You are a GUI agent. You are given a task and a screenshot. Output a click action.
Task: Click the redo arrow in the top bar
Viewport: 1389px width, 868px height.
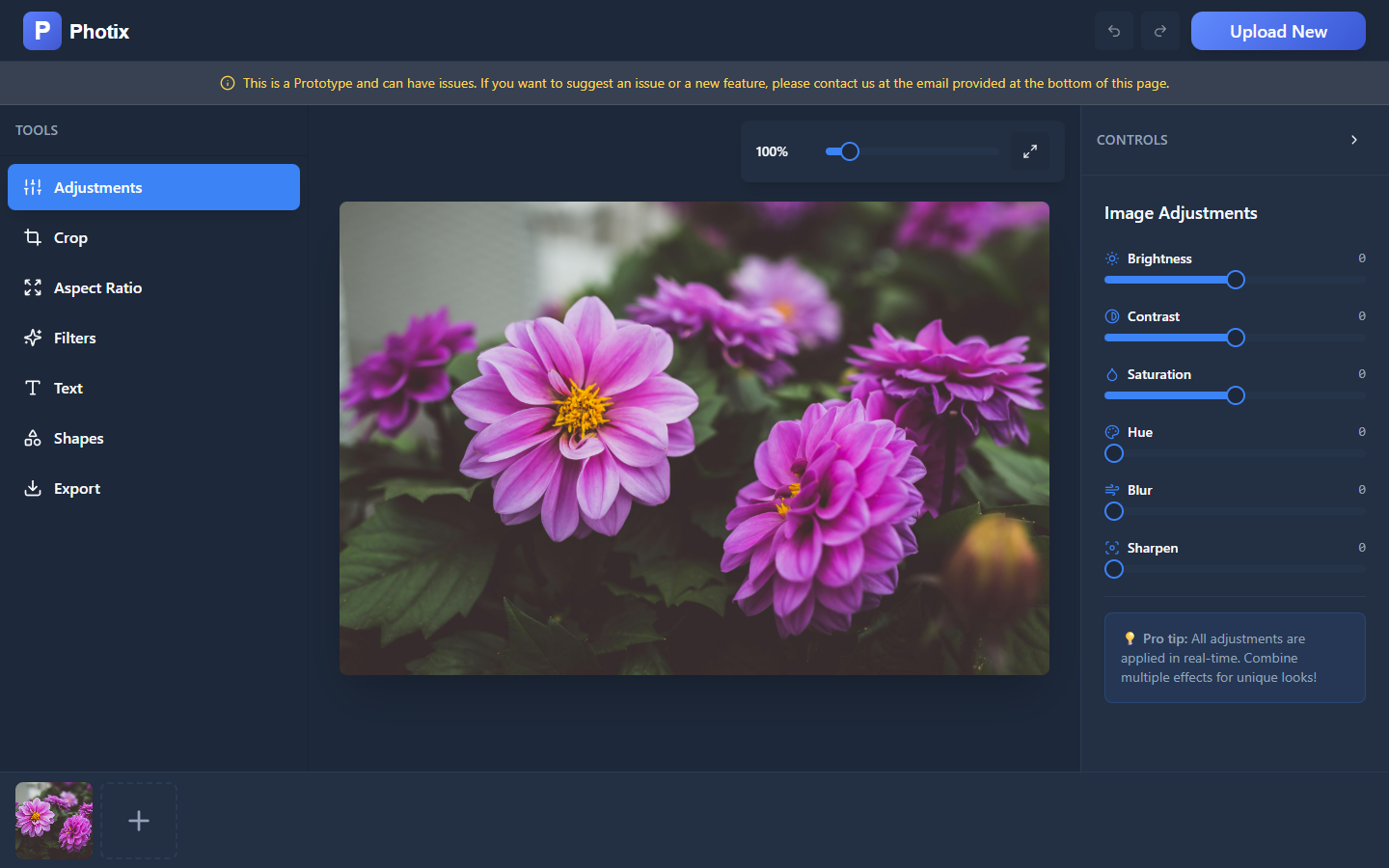1159,31
